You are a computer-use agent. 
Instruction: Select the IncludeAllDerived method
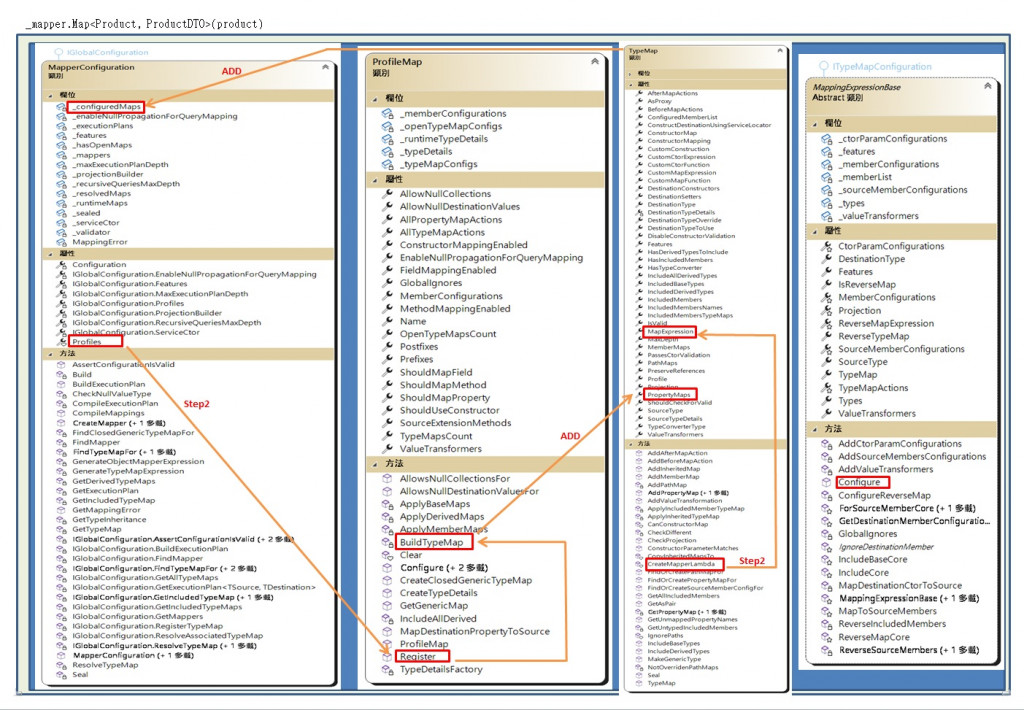pos(438,619)
